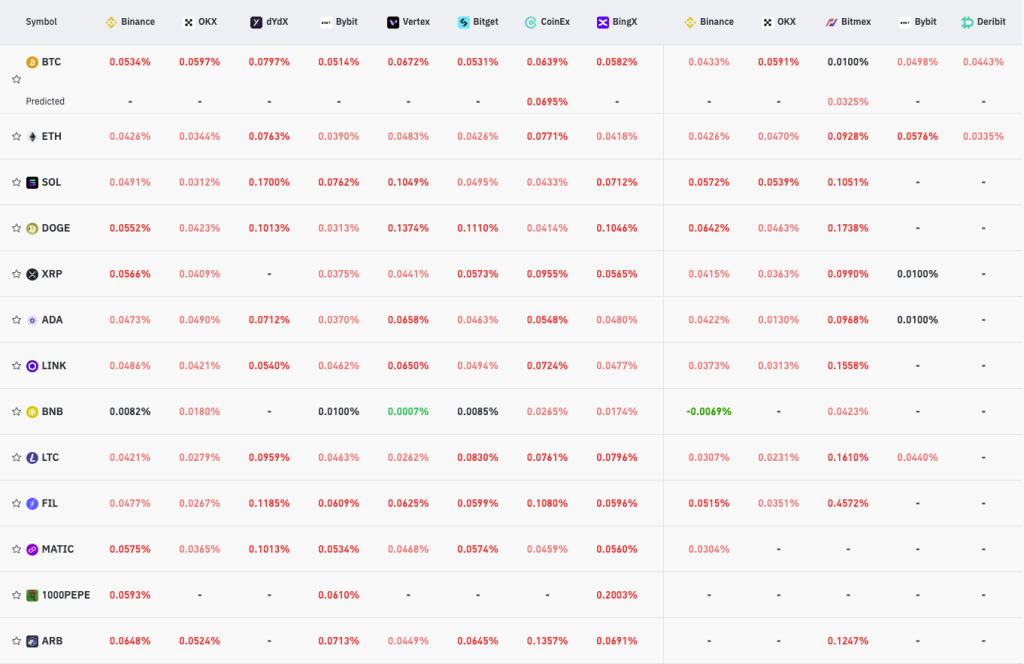Mark XRP as favorite via star
This screenshot has height=664, width=1024.
16,274
